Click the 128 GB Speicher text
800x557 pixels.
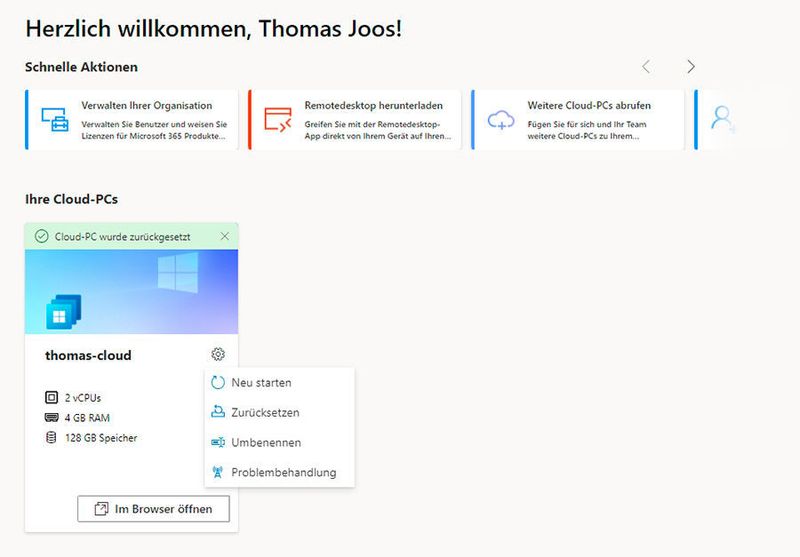tap(101, 438)
